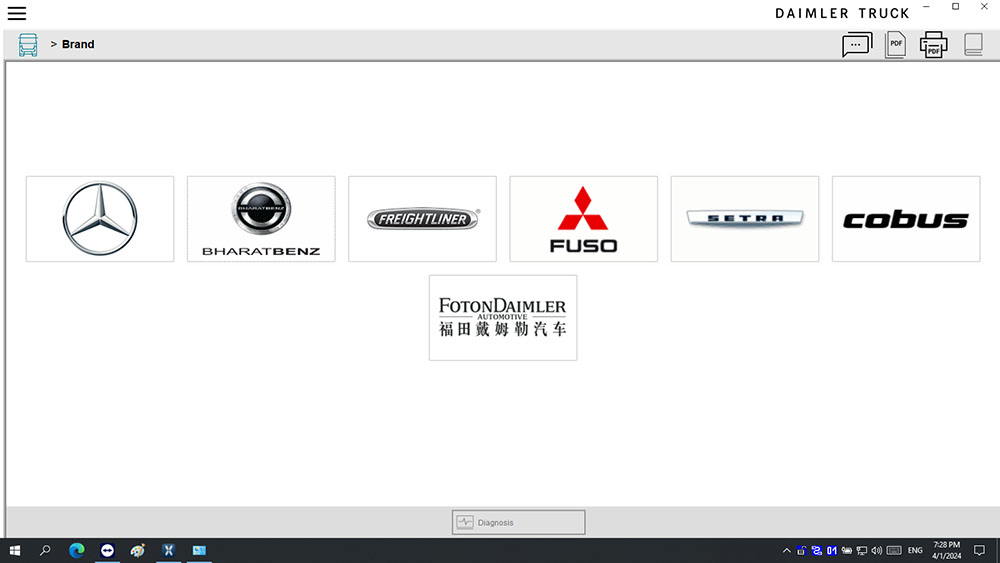Close the Daimler Truck window
Viewport: 1000px width, 563px height.
(x=984, y=6)
